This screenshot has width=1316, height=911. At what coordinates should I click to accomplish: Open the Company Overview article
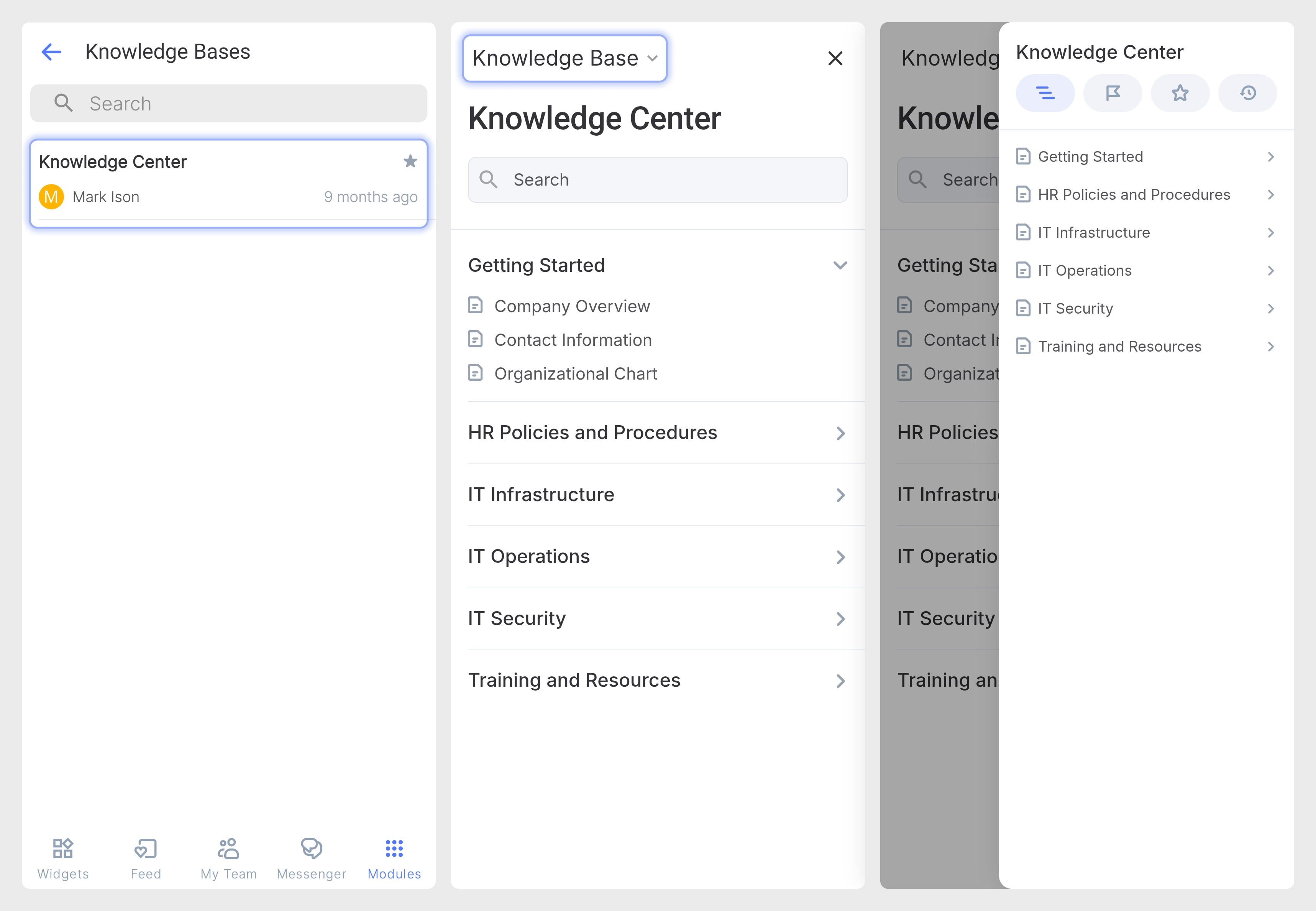(571, 306)
